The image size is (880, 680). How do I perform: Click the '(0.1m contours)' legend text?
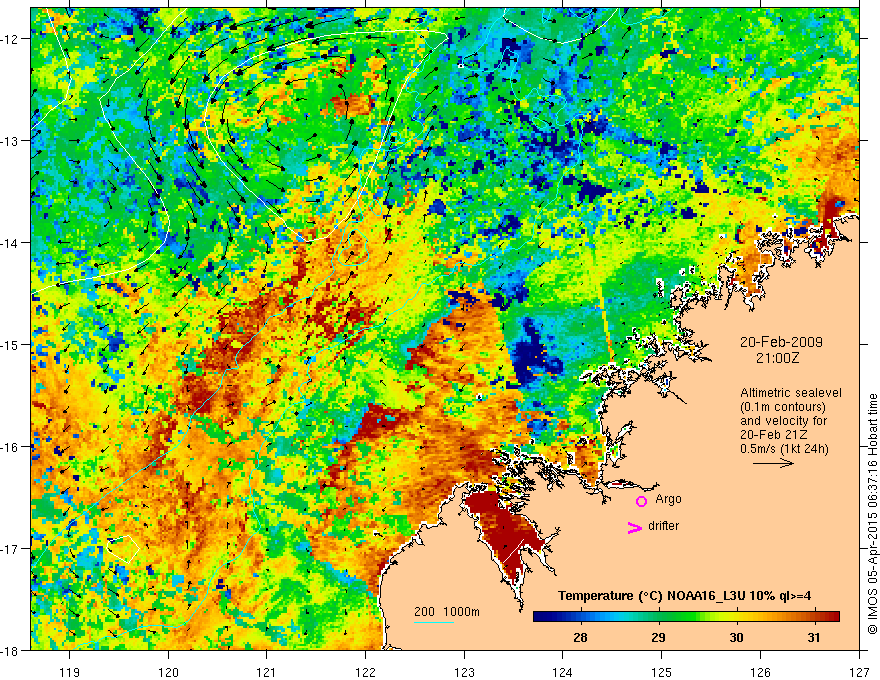pyautogui.click(x=783, y=407)
